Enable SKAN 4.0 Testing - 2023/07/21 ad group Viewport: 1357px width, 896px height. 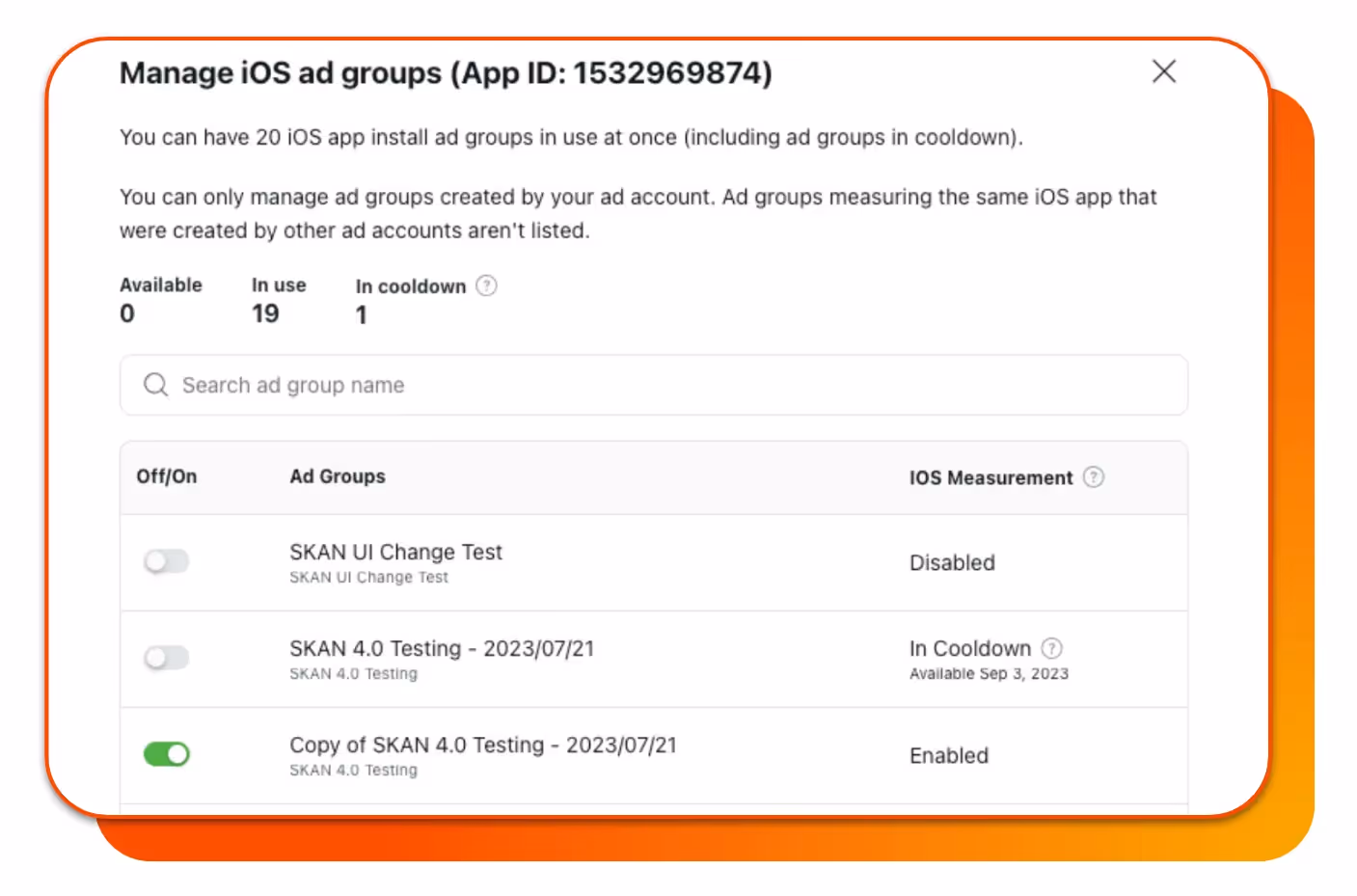click(x=166, y=657)
